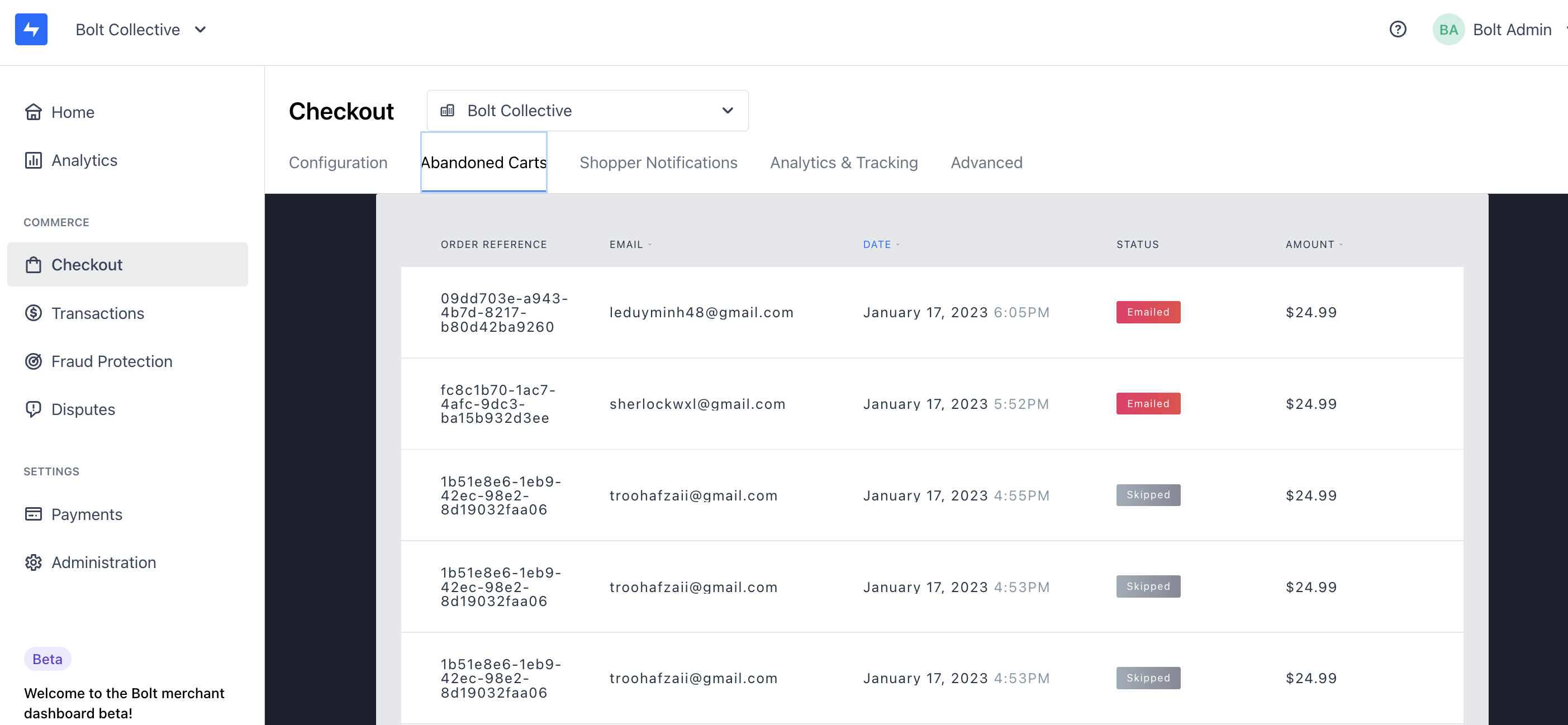Click the Checkout shopping bag icon

point(34,265)
